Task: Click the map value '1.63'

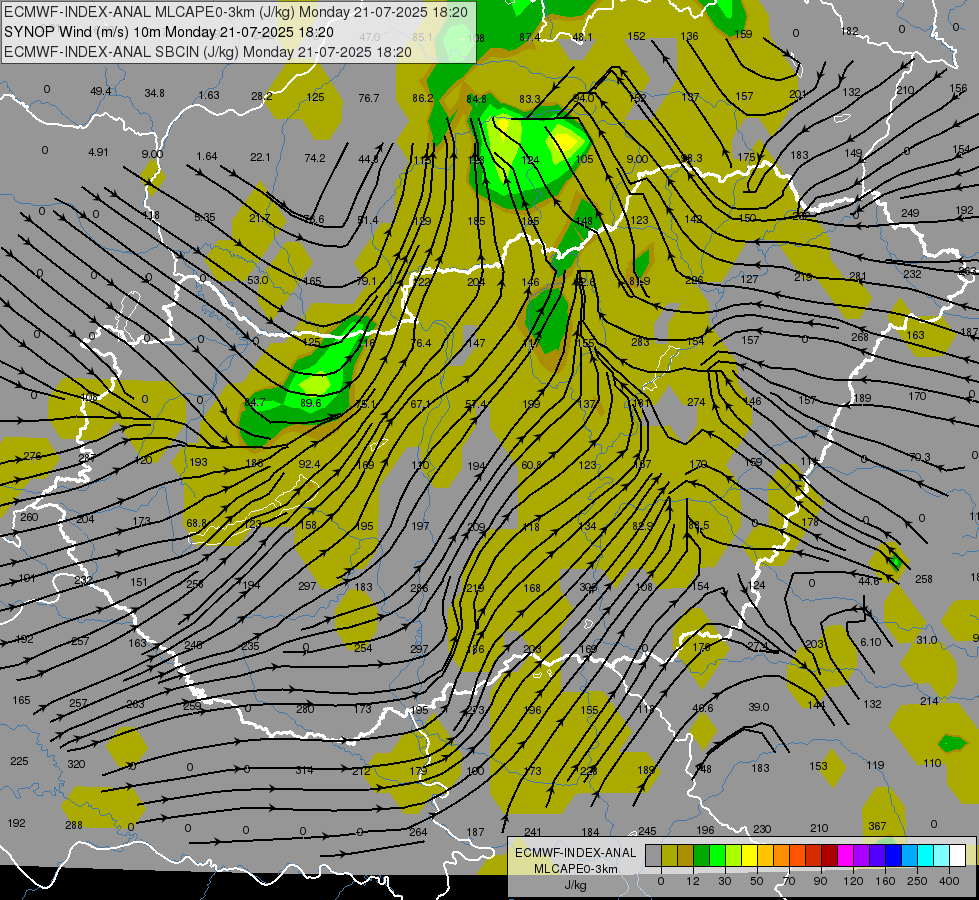Action: tap(209, 95)
